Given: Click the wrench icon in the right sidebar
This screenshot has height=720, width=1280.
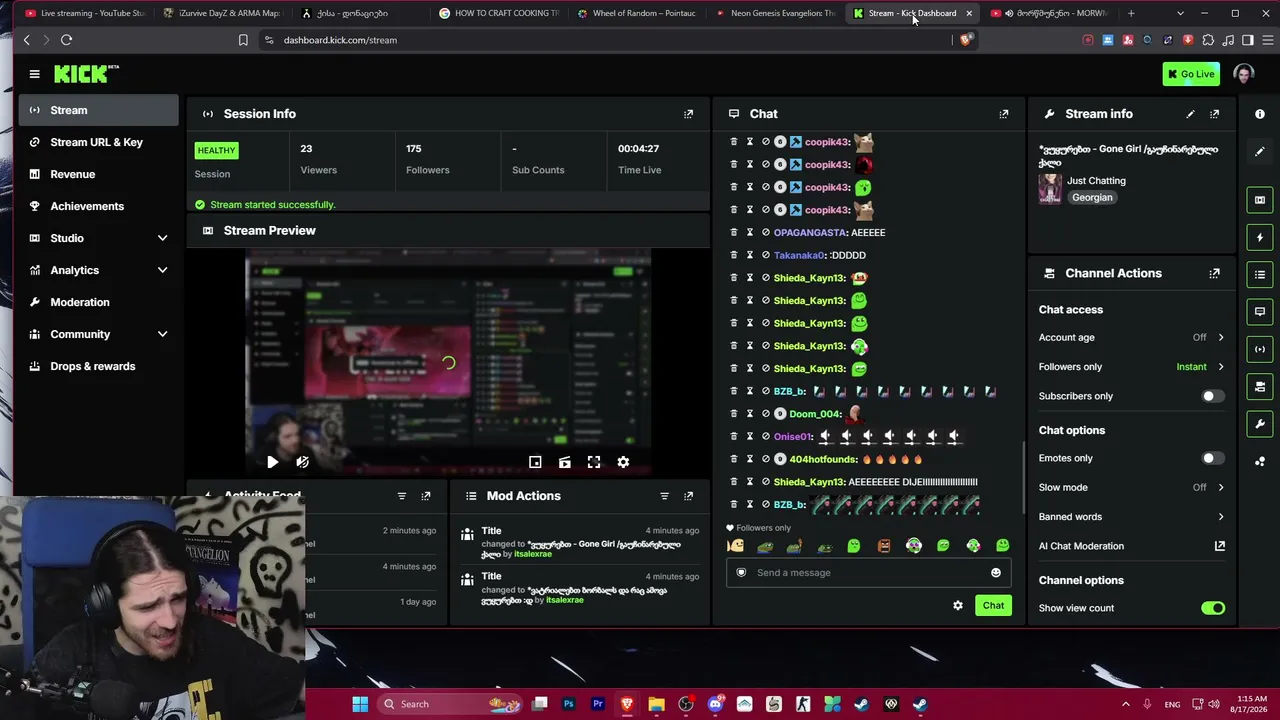Looking at the screenshot, I should click(x=1260, y=424).
